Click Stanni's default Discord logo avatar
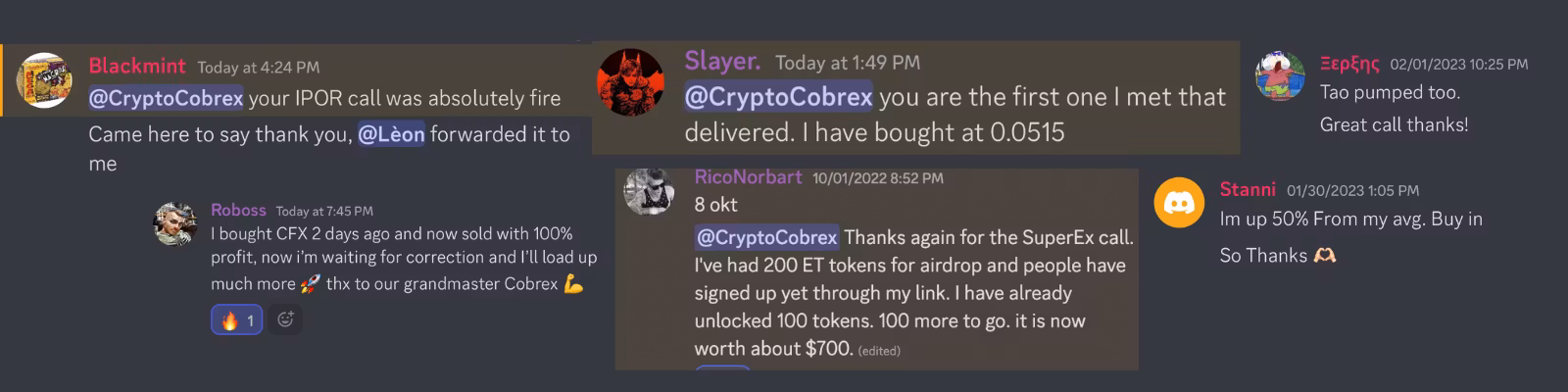Screen dimensions: 1568x392 [x=1179, y=203]
